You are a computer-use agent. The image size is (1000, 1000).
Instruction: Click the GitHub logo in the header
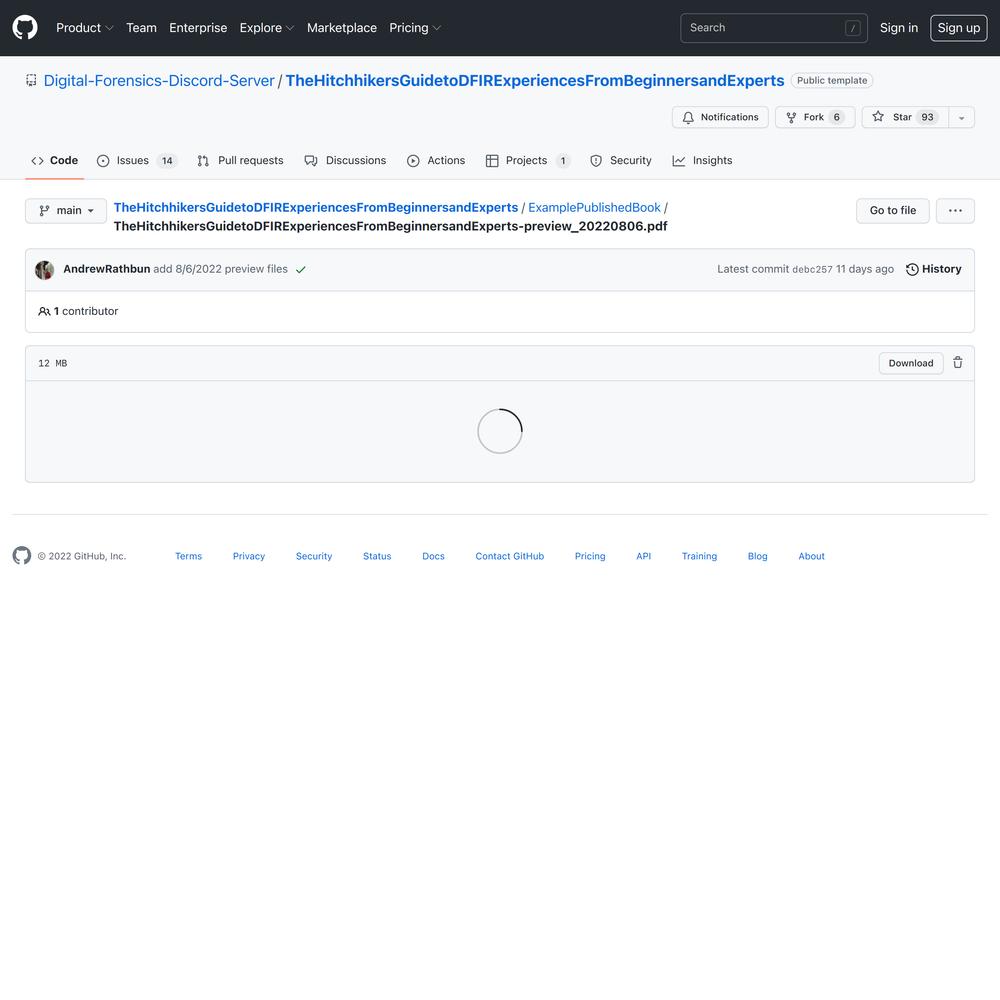[25, 28]
